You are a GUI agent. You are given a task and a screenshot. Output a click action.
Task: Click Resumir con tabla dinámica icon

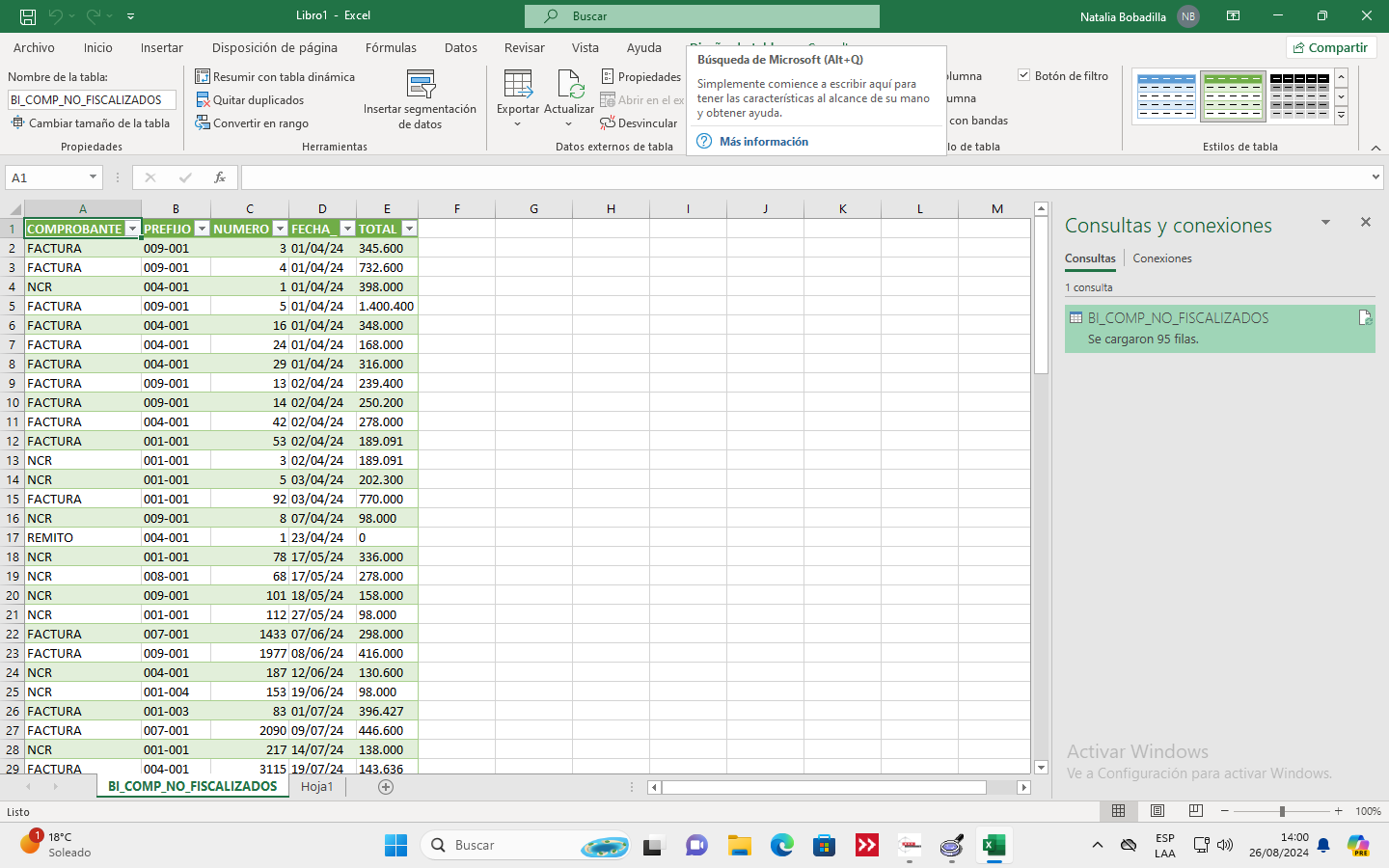click(x=203, y=77)
